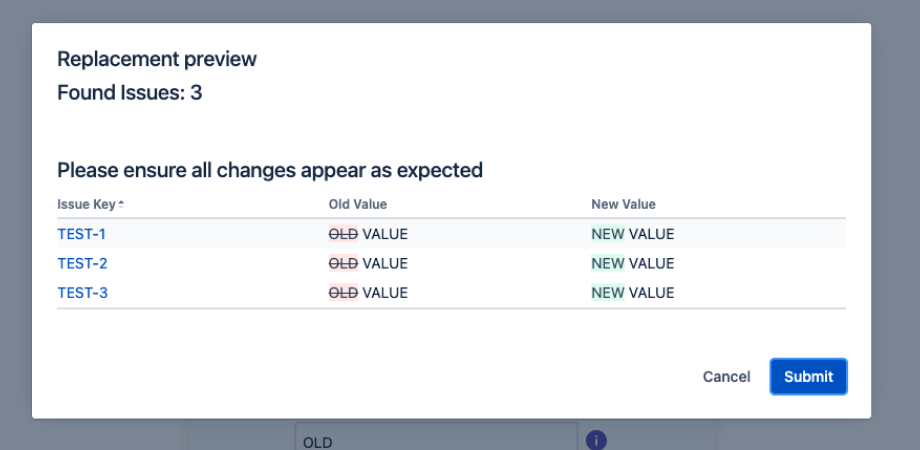Select the New Value column header
Screen dimensions: 920x450
pyautogui.click(x=623, y=204)
